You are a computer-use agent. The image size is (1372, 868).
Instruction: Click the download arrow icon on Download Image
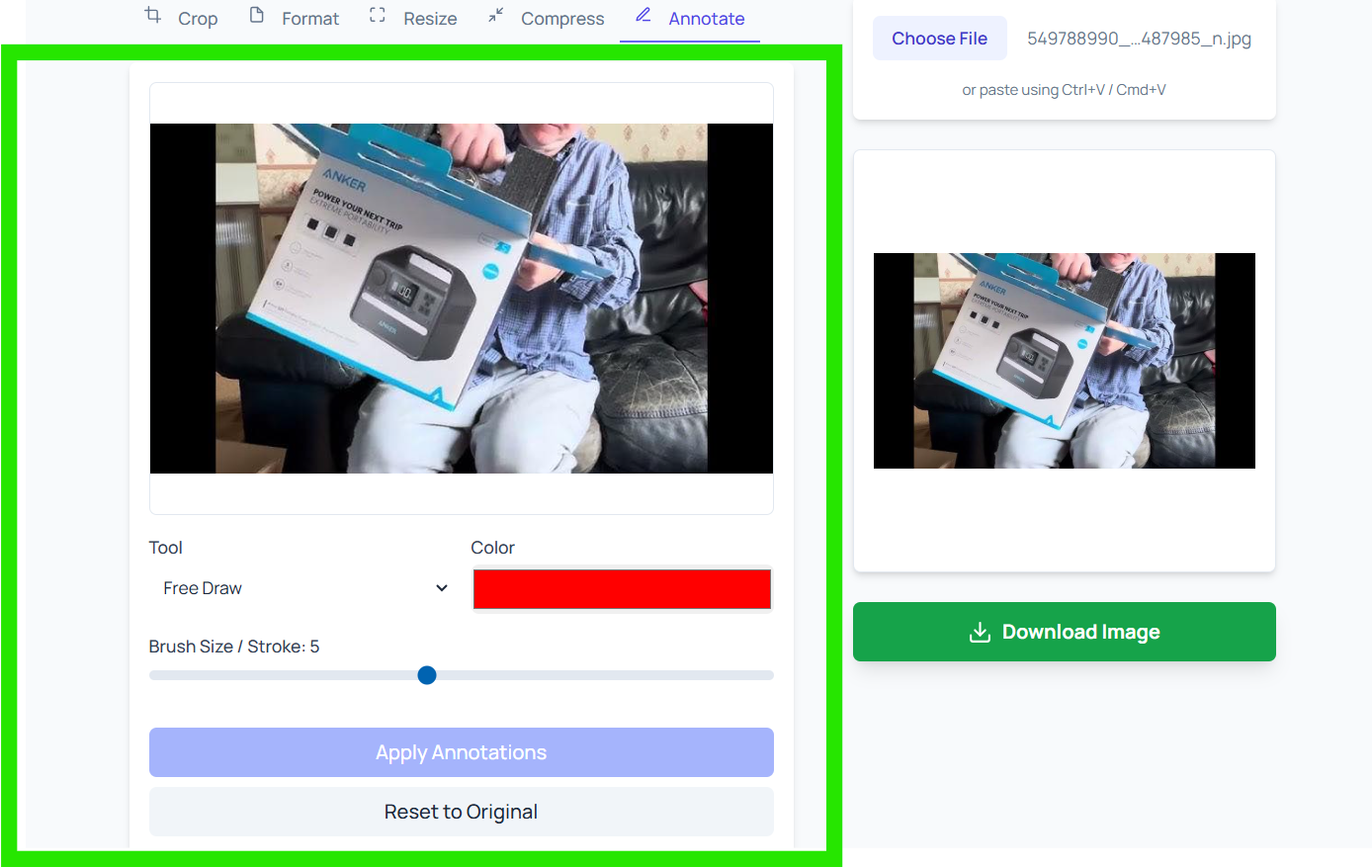979,631
